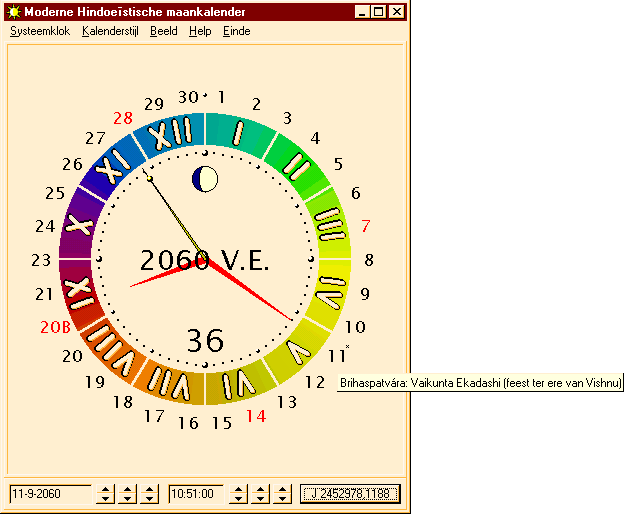
Task: Click the Roman numeral VI segment
Action: click(239, 383)
